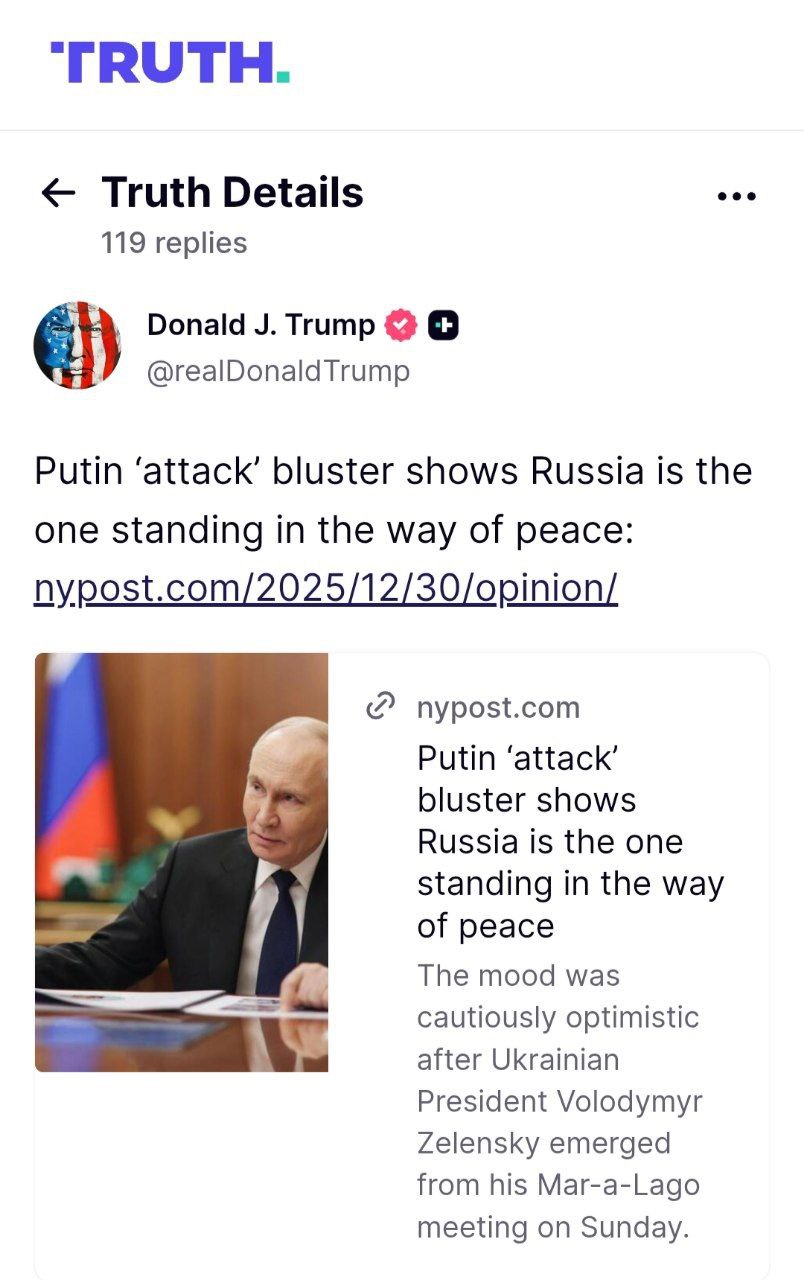Click the dark plus badge beside name
The height and width of the screenshot is (1280, 804).
tap(443, 325)
